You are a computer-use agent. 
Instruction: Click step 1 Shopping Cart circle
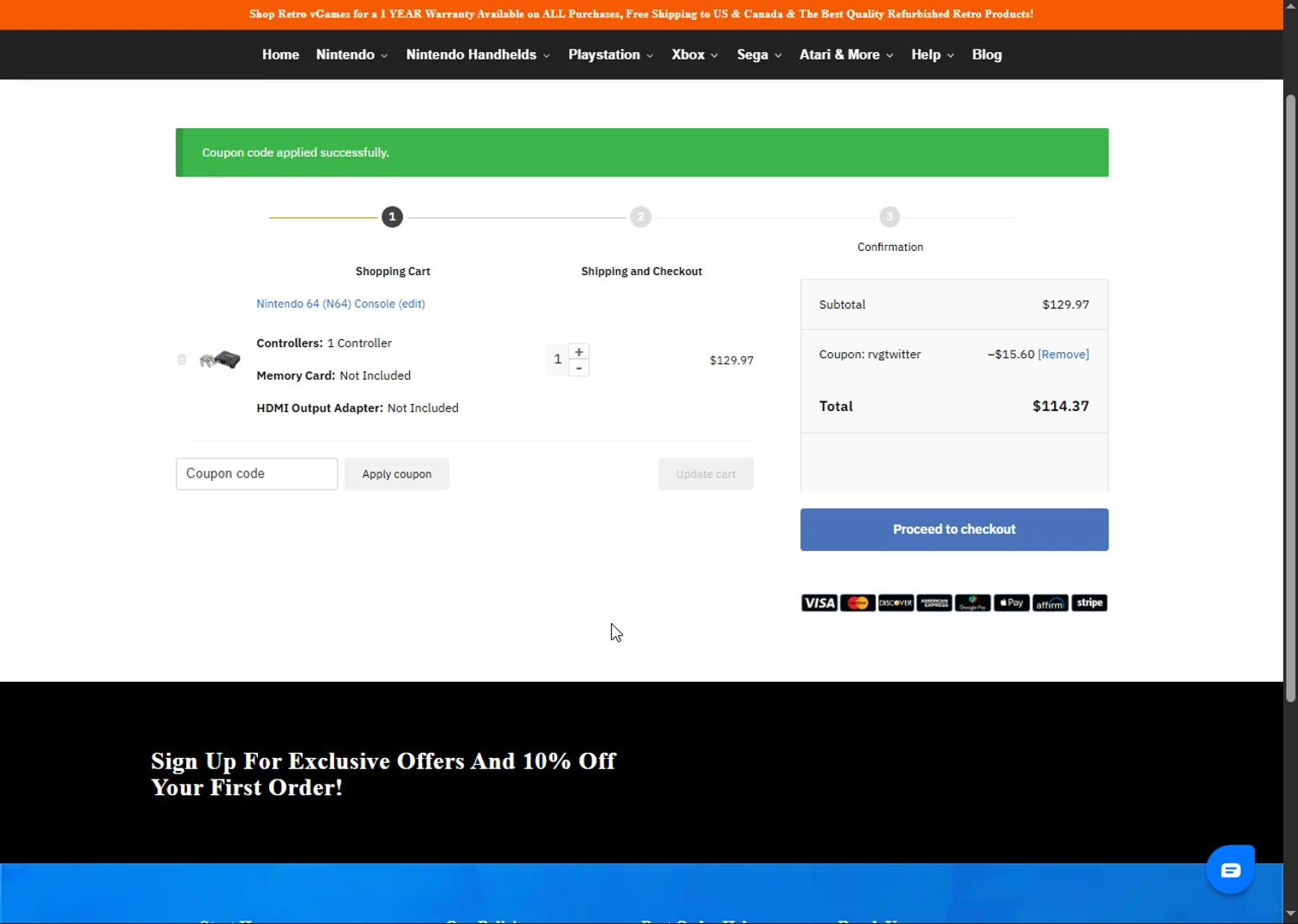(392, 217)
